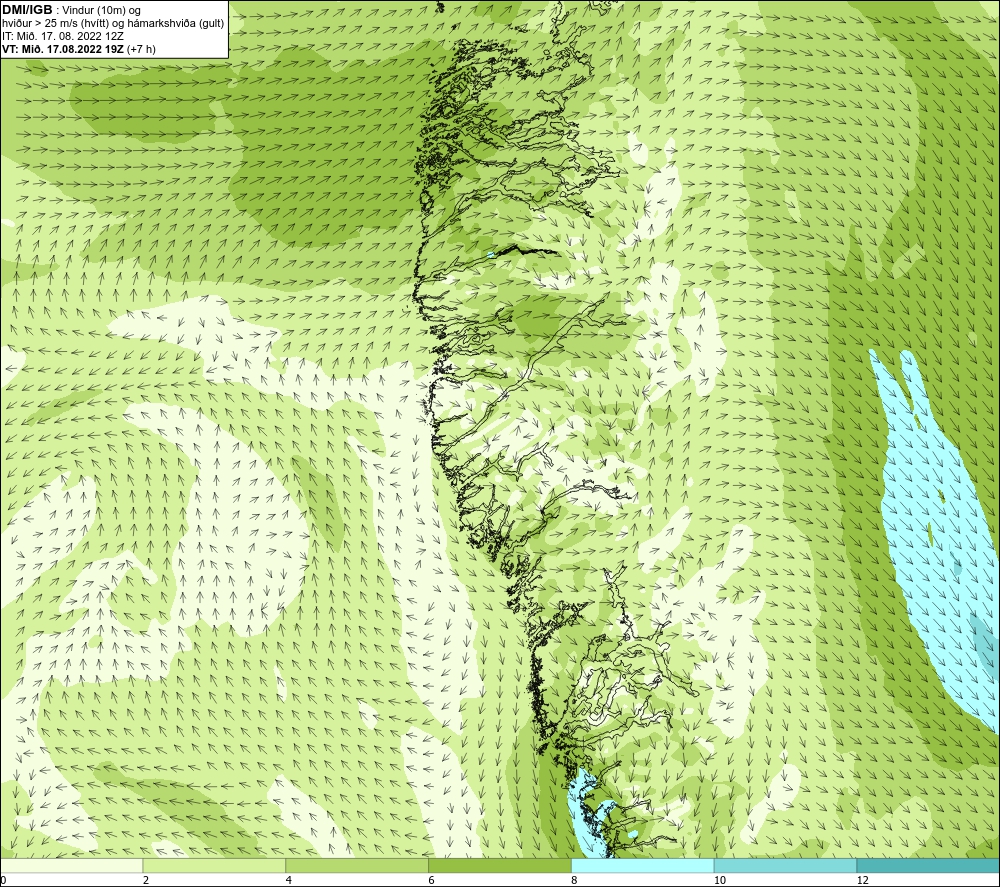Click the 4–6 m/s green swatch
The image size is (1000, 887).
[x=357, y=865]
